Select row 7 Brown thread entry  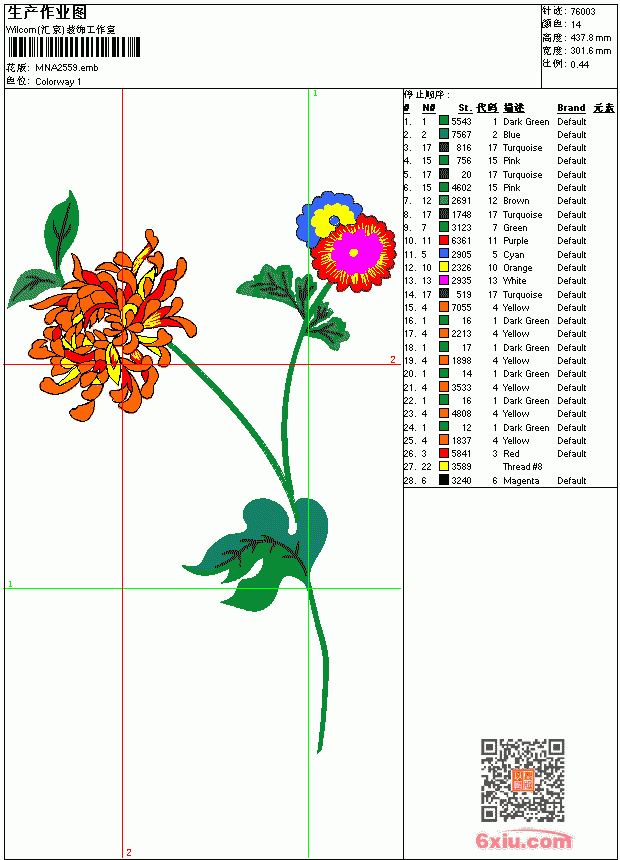coord(510,201)
